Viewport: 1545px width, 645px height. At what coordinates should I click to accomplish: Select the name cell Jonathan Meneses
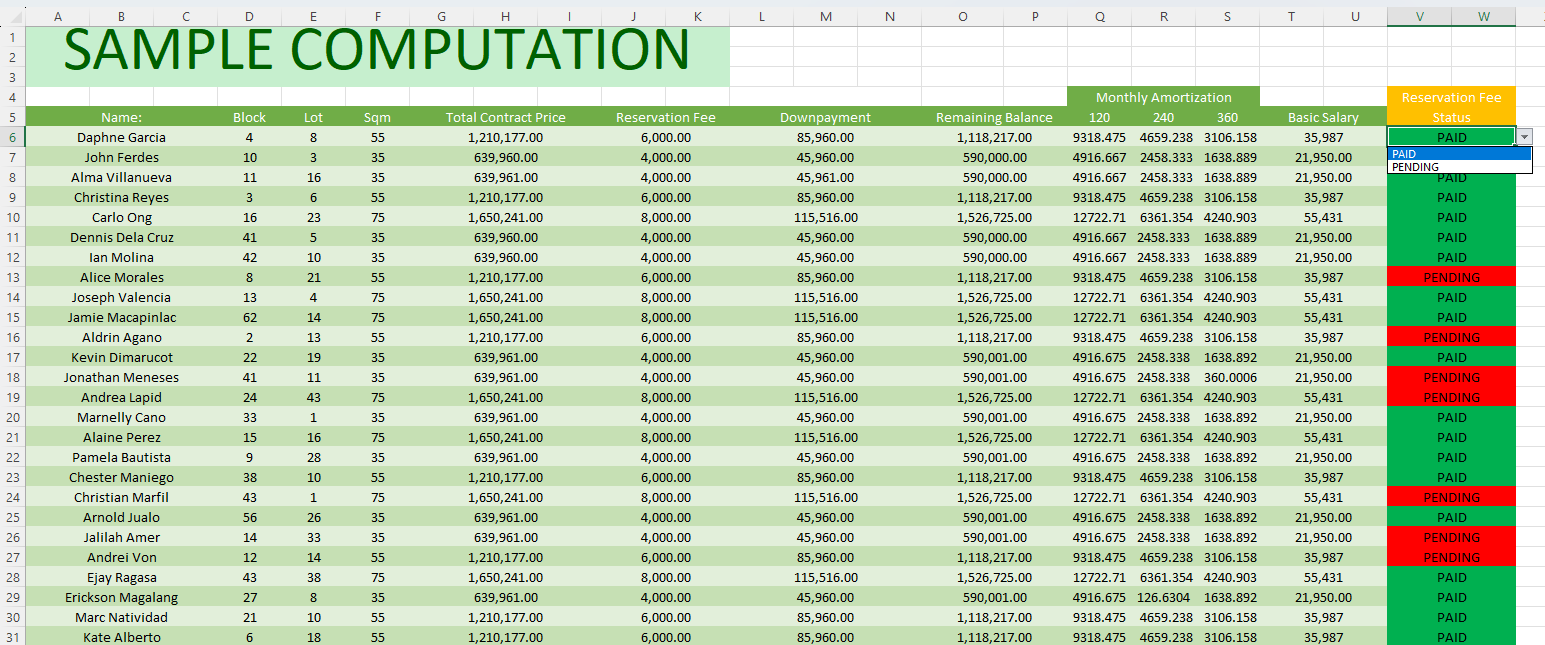pyautogui.click(x=121, y=377)
